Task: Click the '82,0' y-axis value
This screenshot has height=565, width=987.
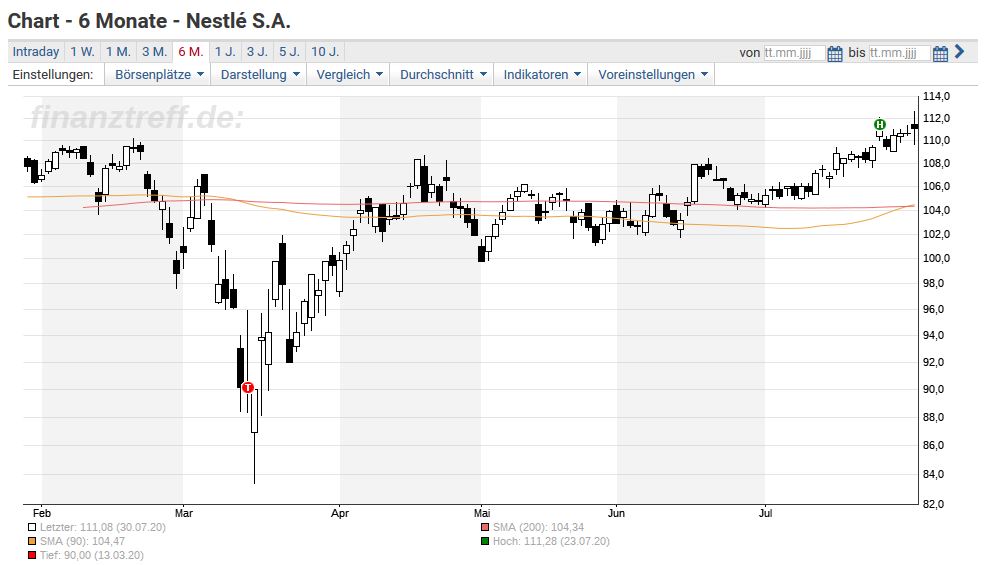Action: 935,503
